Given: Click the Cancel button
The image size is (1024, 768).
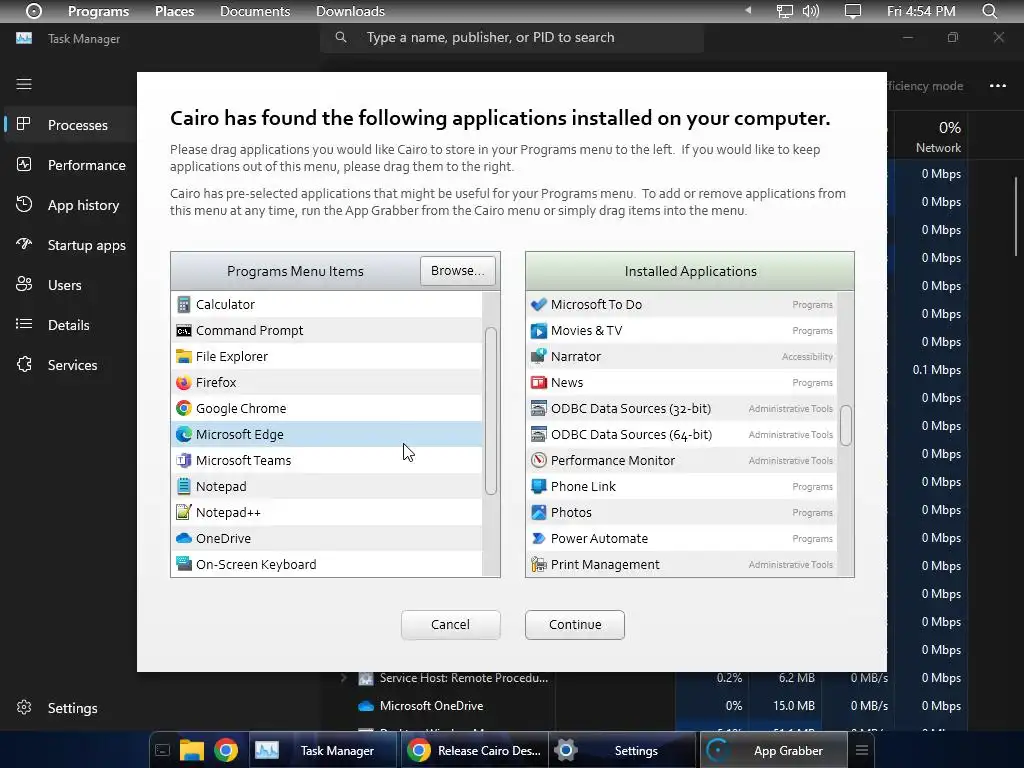Looking at the screenshot, I should (x=451, y=624).
